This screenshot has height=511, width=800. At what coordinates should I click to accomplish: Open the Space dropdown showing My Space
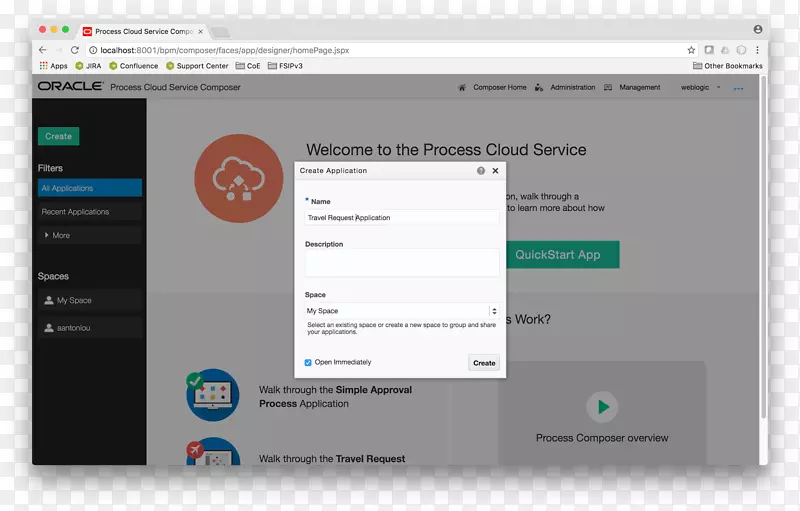[401, 311]
